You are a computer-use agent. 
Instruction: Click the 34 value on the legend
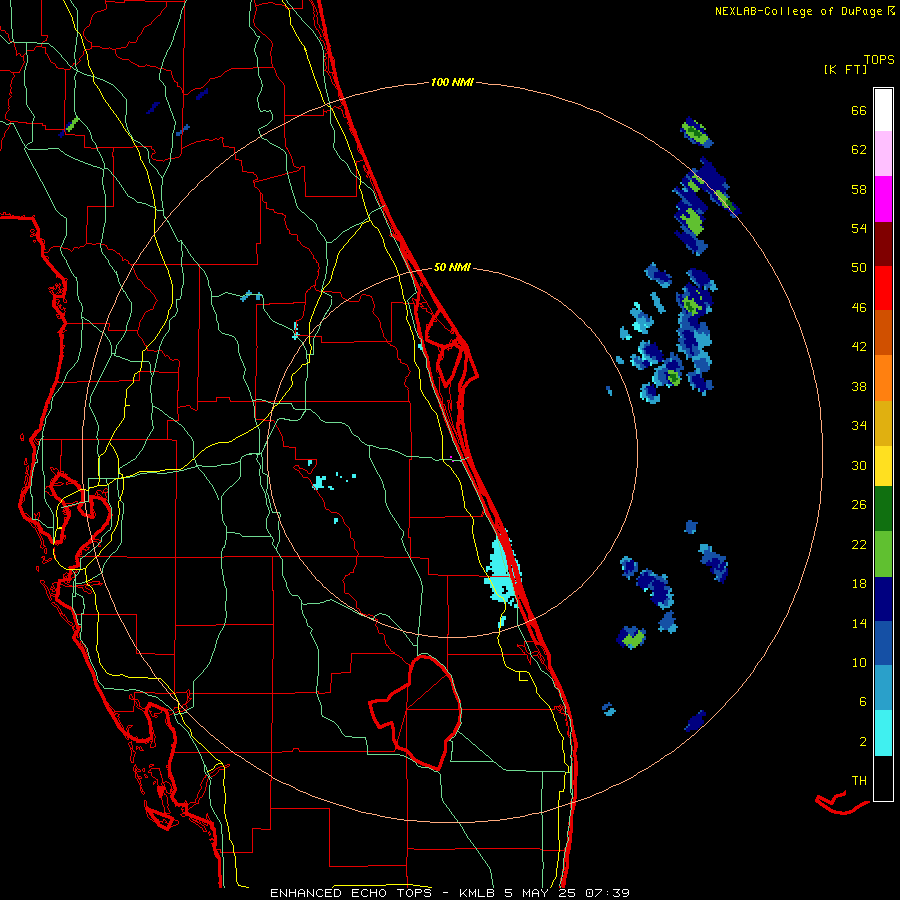859,426
